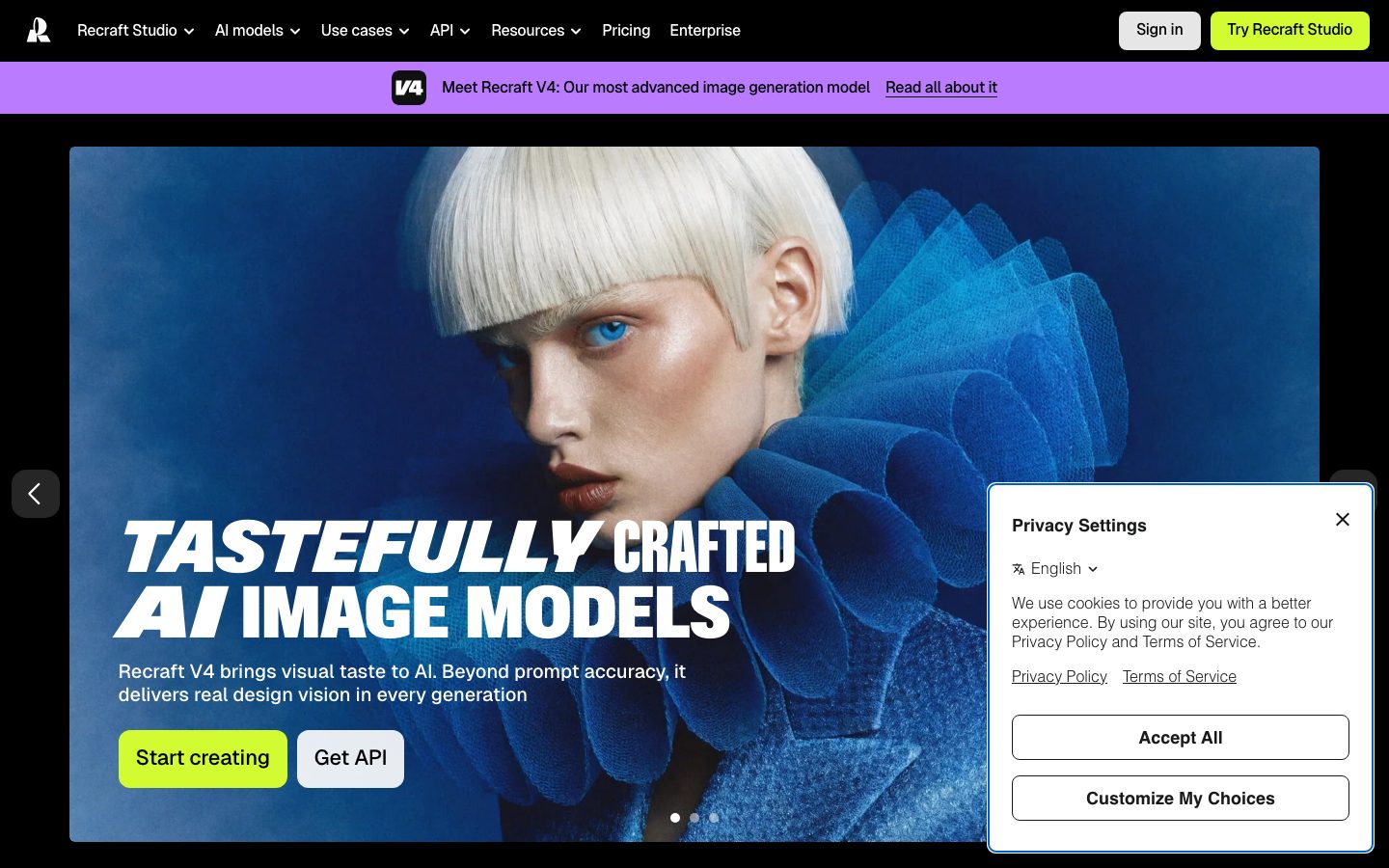1389x868 pixels.
Task: Click the Start creating button
Action: (203, 758)
